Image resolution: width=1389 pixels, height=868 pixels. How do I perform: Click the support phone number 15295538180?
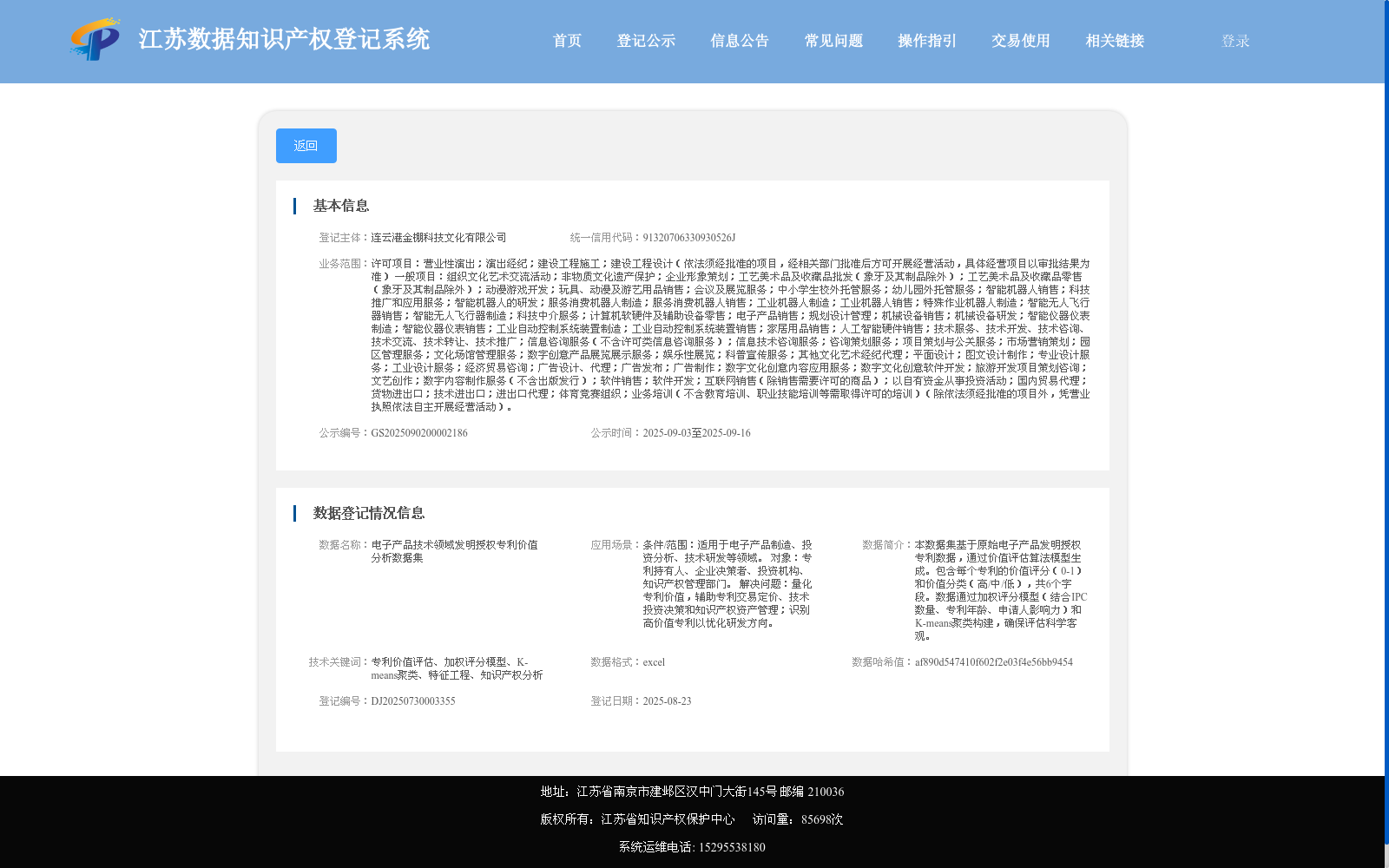pos(732,847)
